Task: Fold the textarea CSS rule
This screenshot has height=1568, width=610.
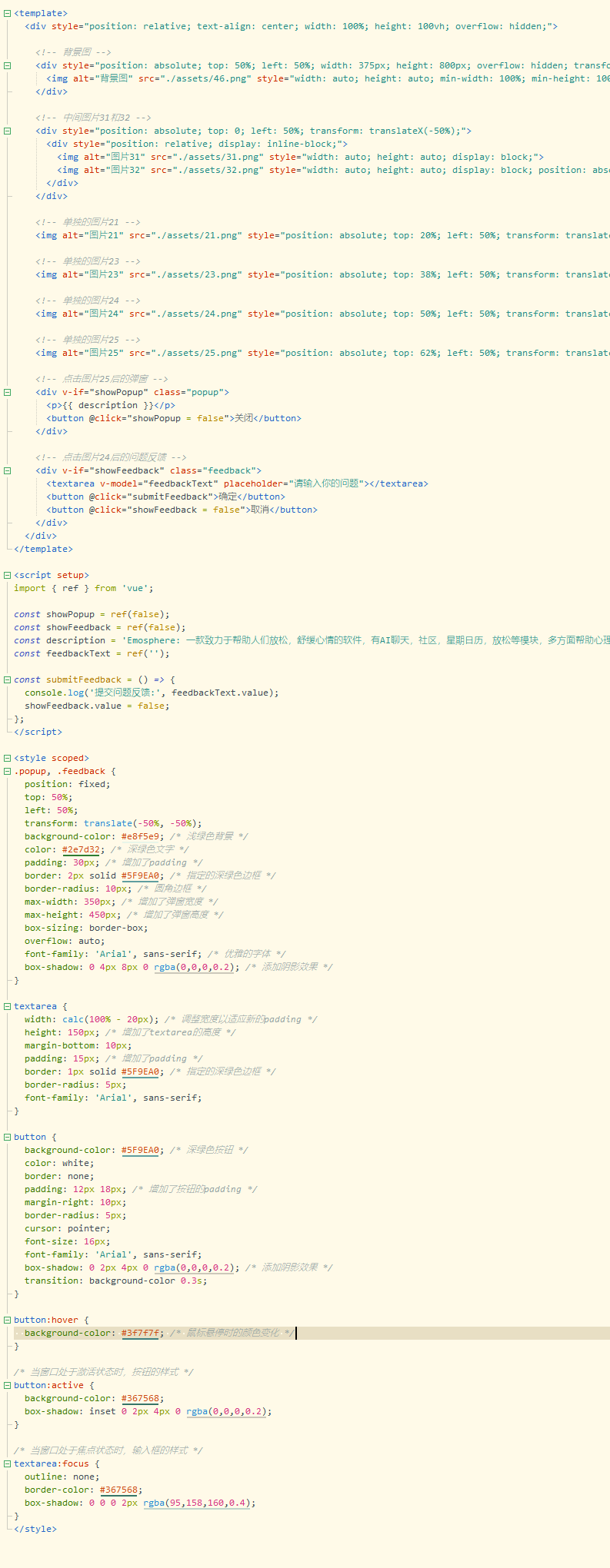Action: coord(7,1006)
